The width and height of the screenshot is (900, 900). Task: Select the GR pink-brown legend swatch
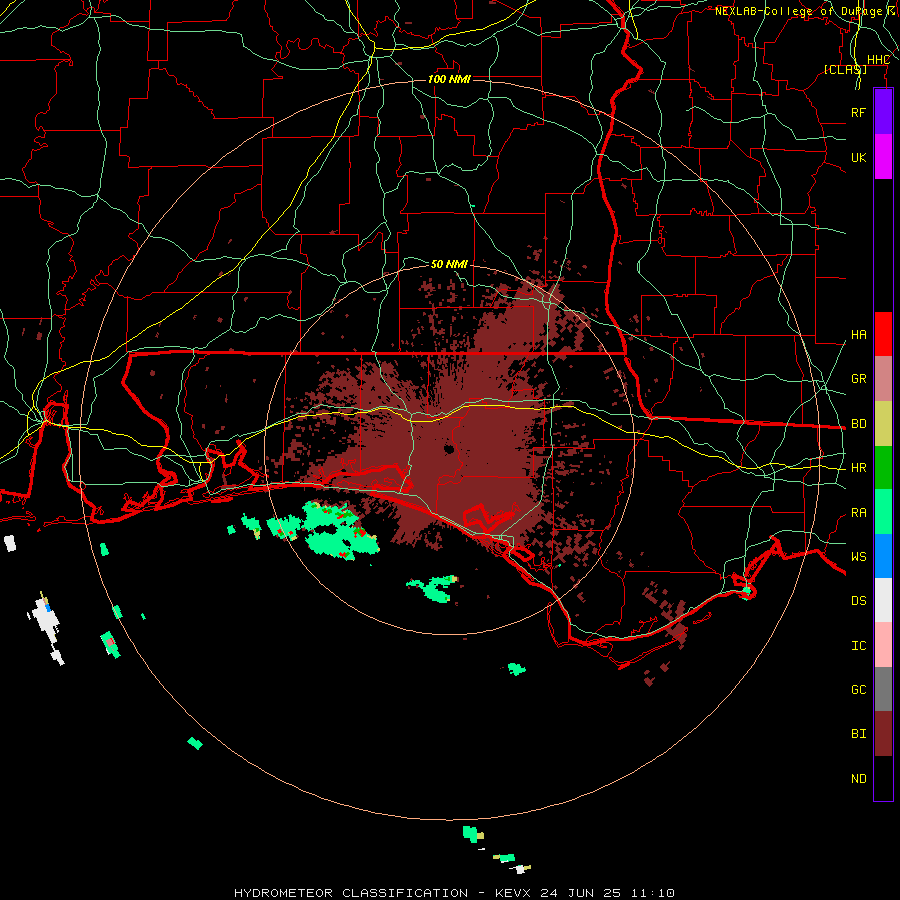pos(883,379)
